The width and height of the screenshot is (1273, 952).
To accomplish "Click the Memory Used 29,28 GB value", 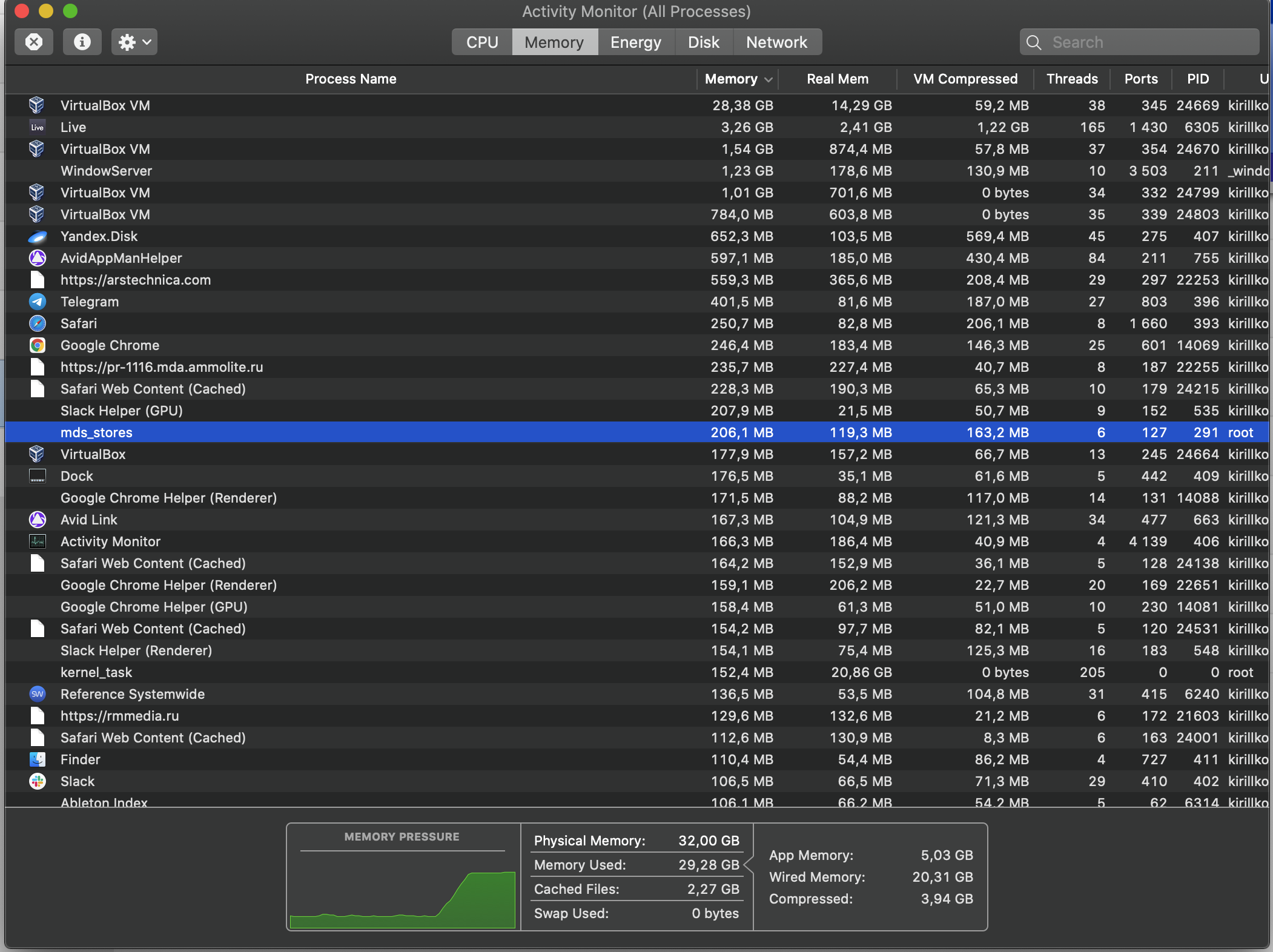I will [709, 865].
